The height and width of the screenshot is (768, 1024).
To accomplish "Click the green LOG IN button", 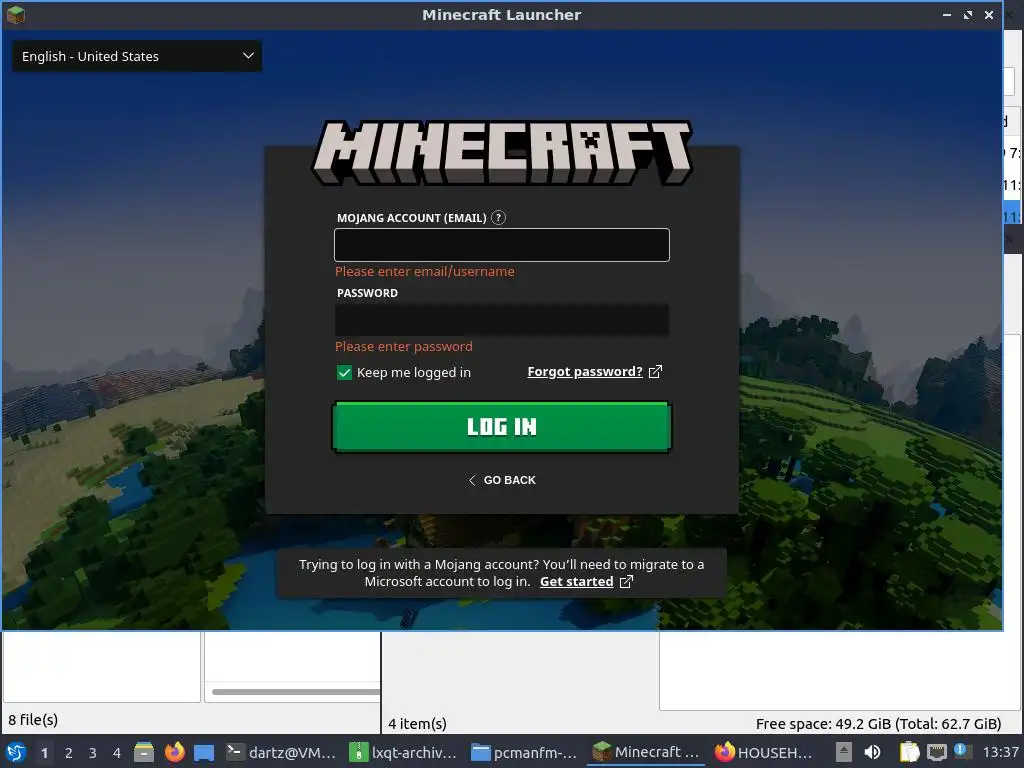I will click(502, 426).
